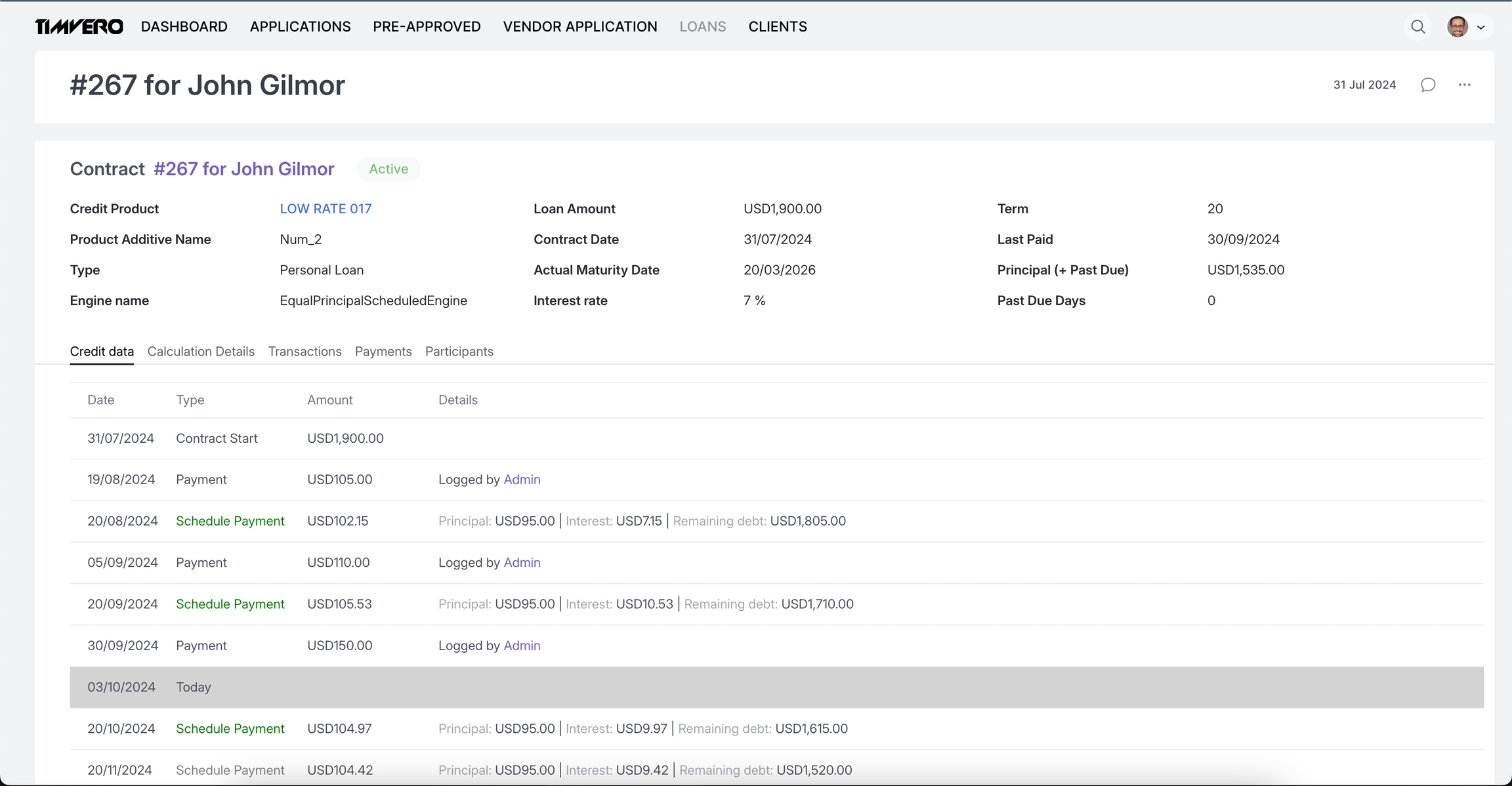The height and width of the screenshot is (786, 1512).
Task: Expand the user profile dropdown chevron
Action: pyautogui.click(x=1480, y=28)
